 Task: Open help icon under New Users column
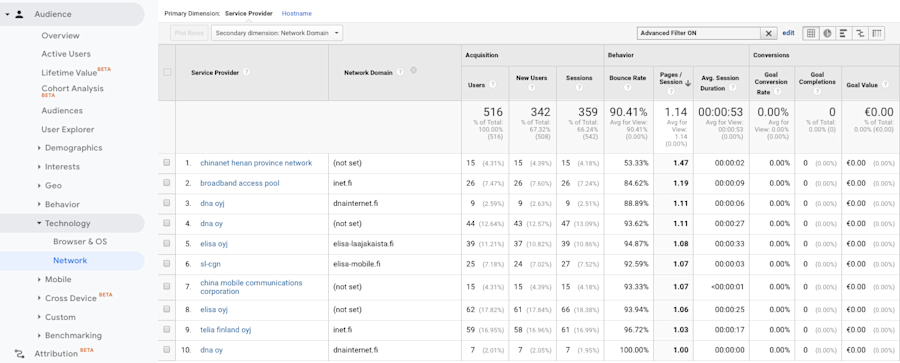click(532, 88)
